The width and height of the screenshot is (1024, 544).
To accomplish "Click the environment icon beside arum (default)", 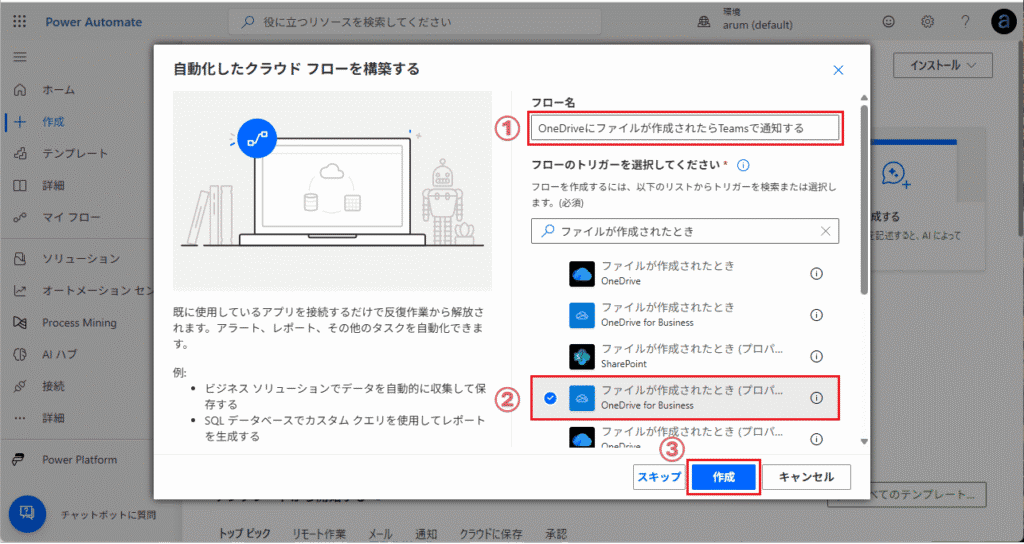I will [704, 22].
